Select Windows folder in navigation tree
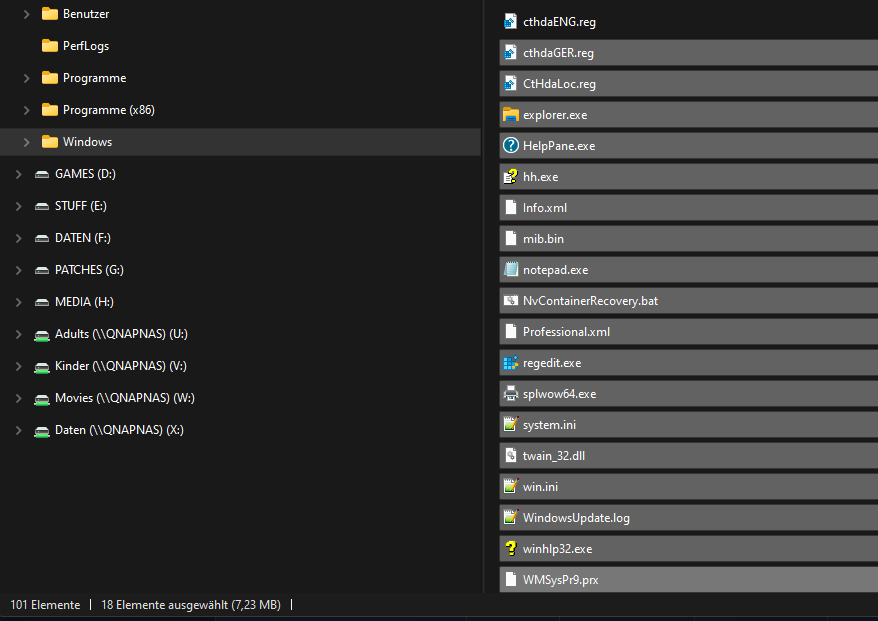Viewport: 878px width, 621px height. (x=240, y=142)
